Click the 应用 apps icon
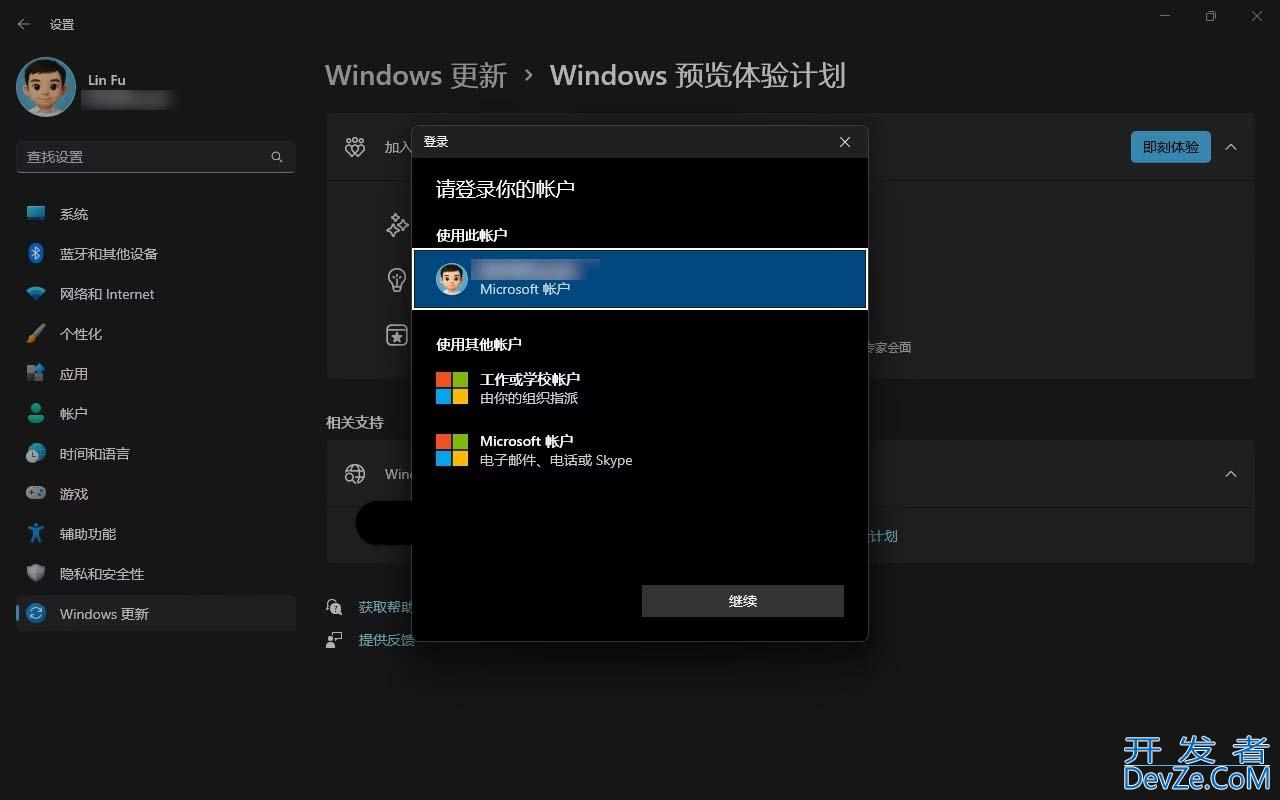1280x800 pixels. 36,373
